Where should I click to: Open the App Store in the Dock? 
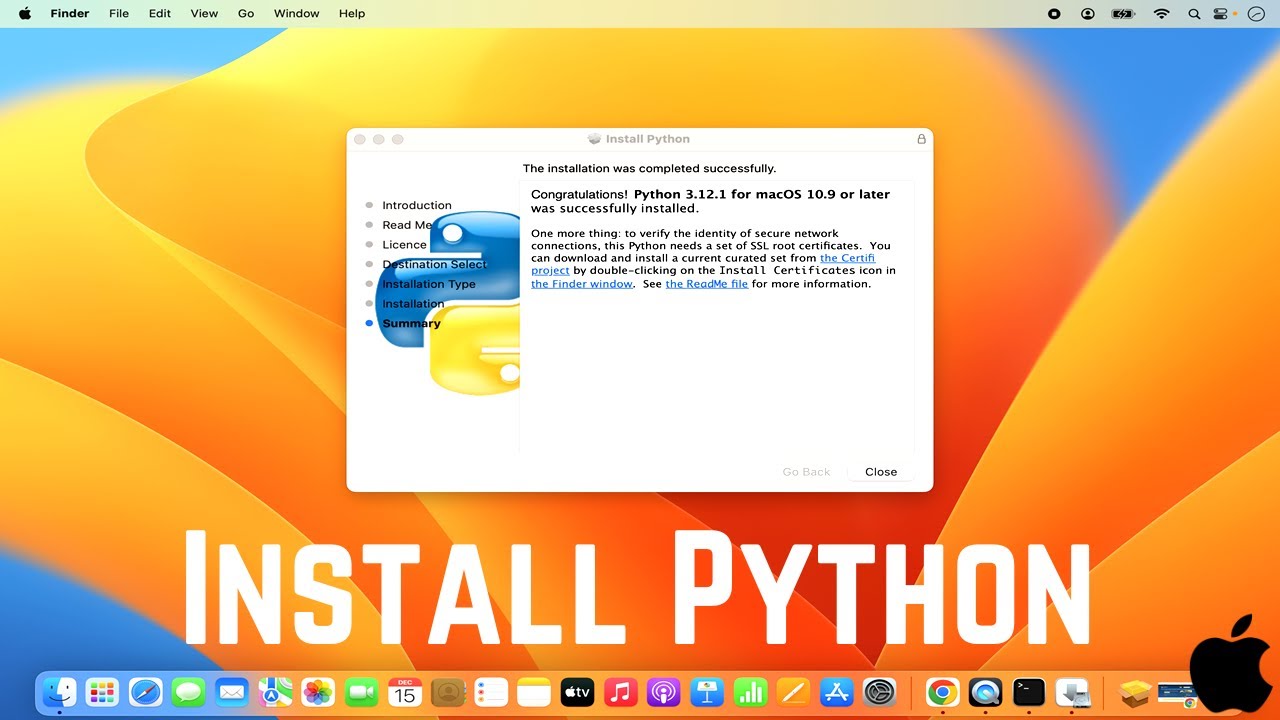[x=836, y=692]
